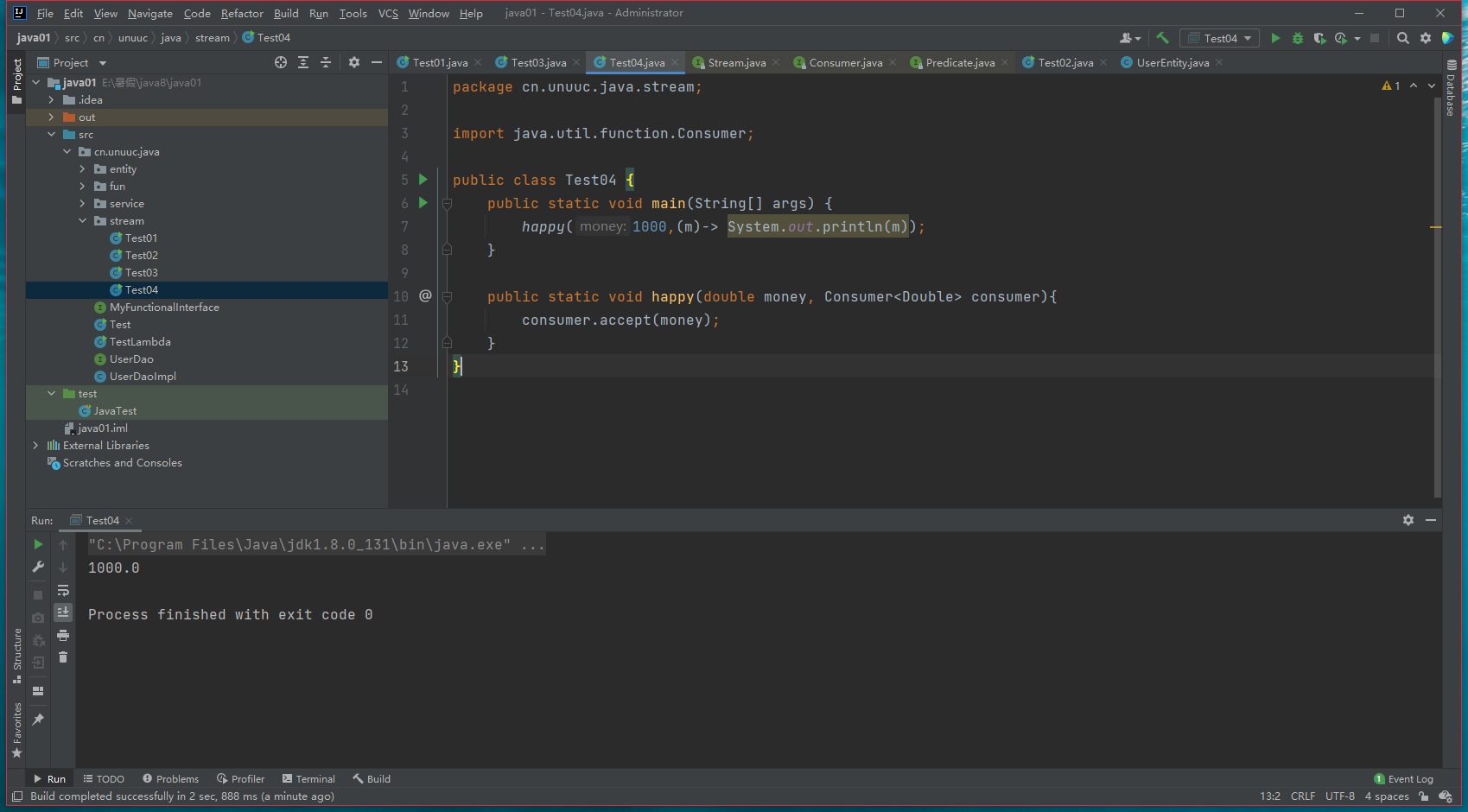The height and width of the screenshot is (812, 1468).
Task: Expand all in the Project panel
Action: [303, 62]
